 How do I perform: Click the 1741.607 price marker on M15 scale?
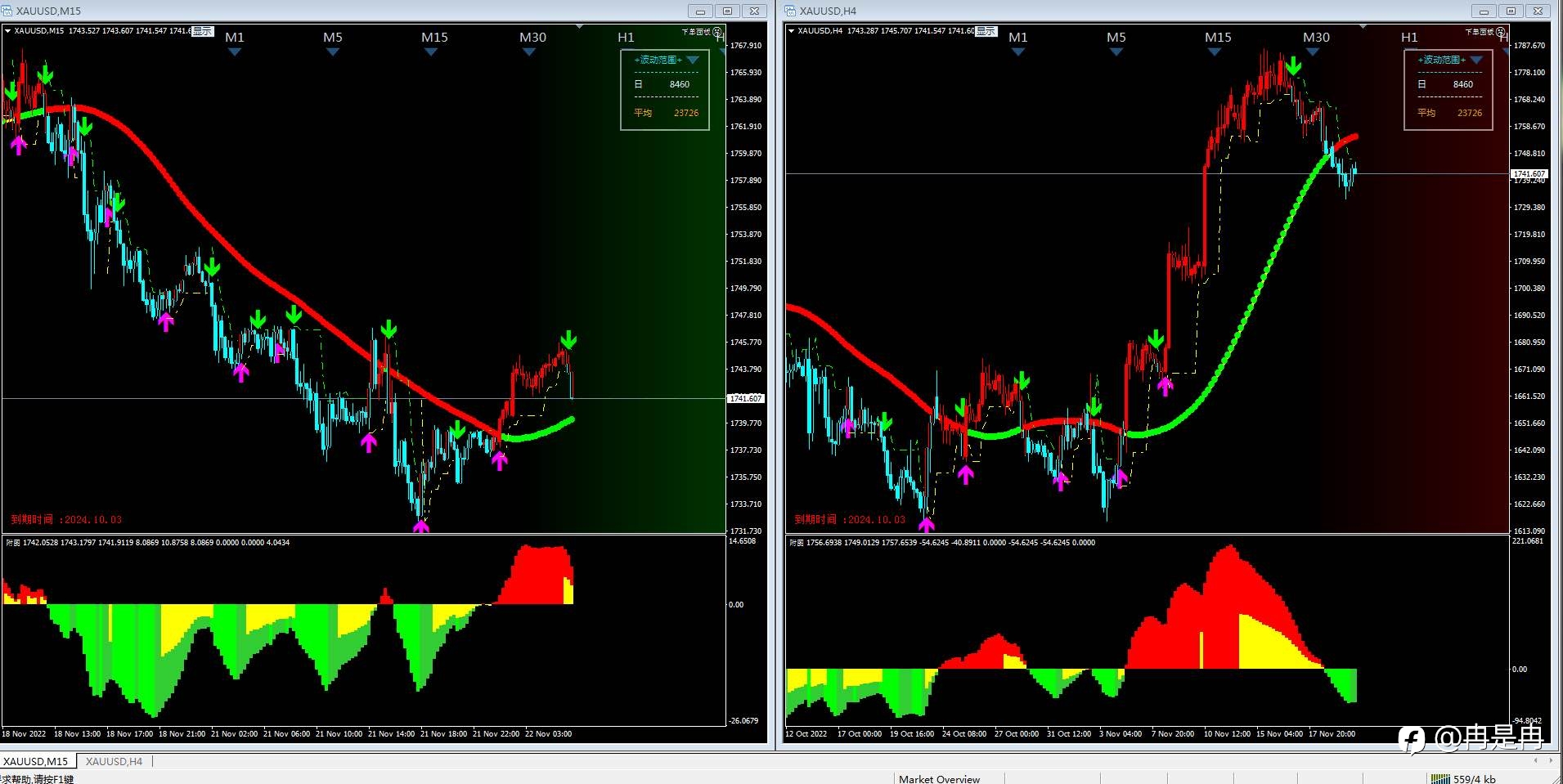pyautogui.click(x=746, y=398)
